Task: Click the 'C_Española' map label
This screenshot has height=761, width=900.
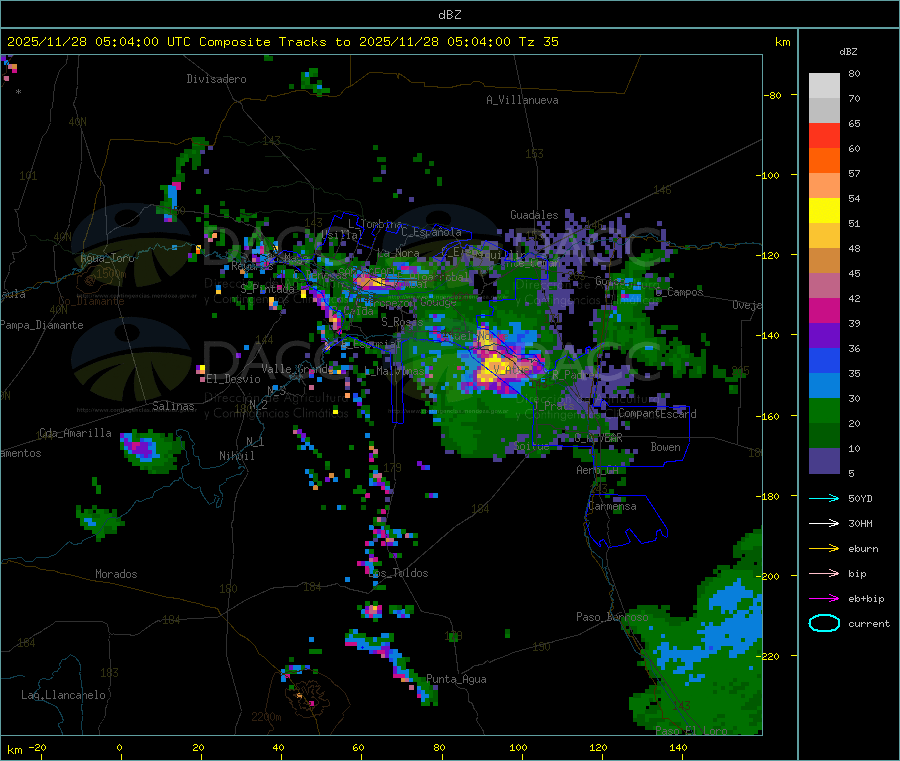Action: pos(431,232)
